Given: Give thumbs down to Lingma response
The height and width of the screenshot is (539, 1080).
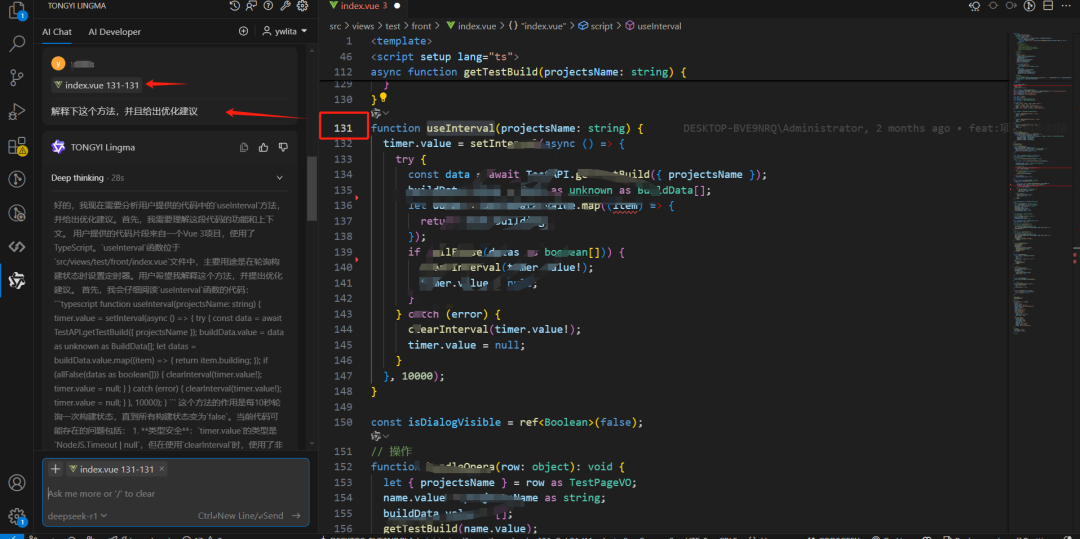Looking at the screenshot, I should pyautogui.click(x=283, y=147).
